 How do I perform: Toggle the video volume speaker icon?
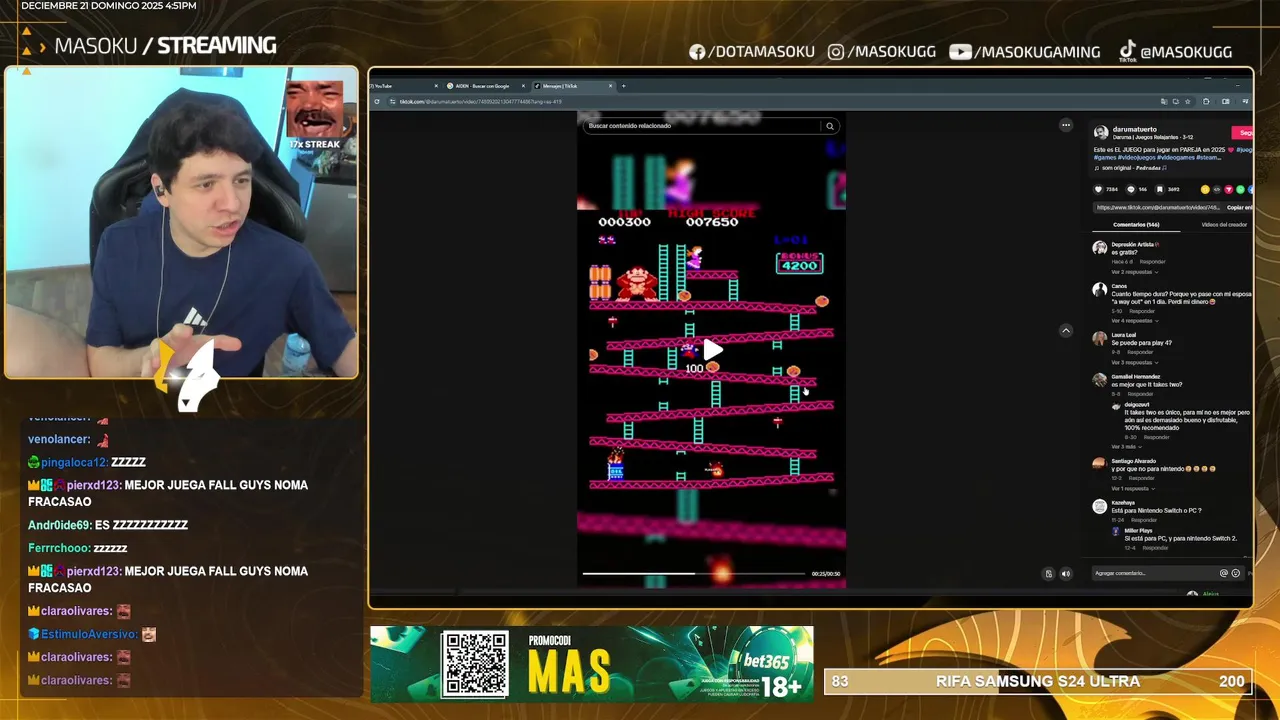click(1066, 574)
